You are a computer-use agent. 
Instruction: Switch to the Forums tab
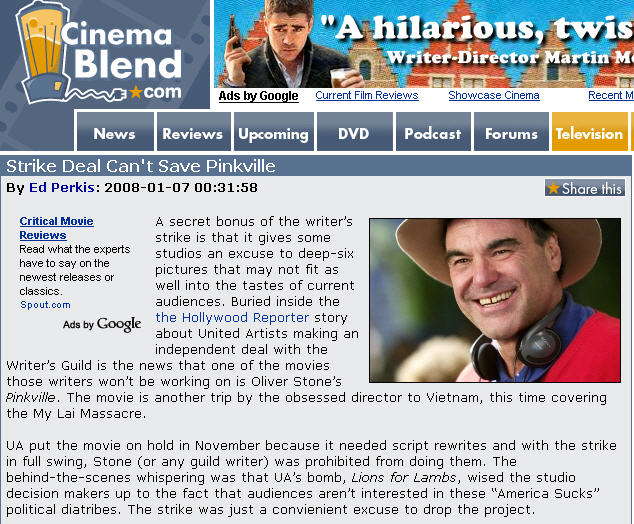click(x=511, y=133)
